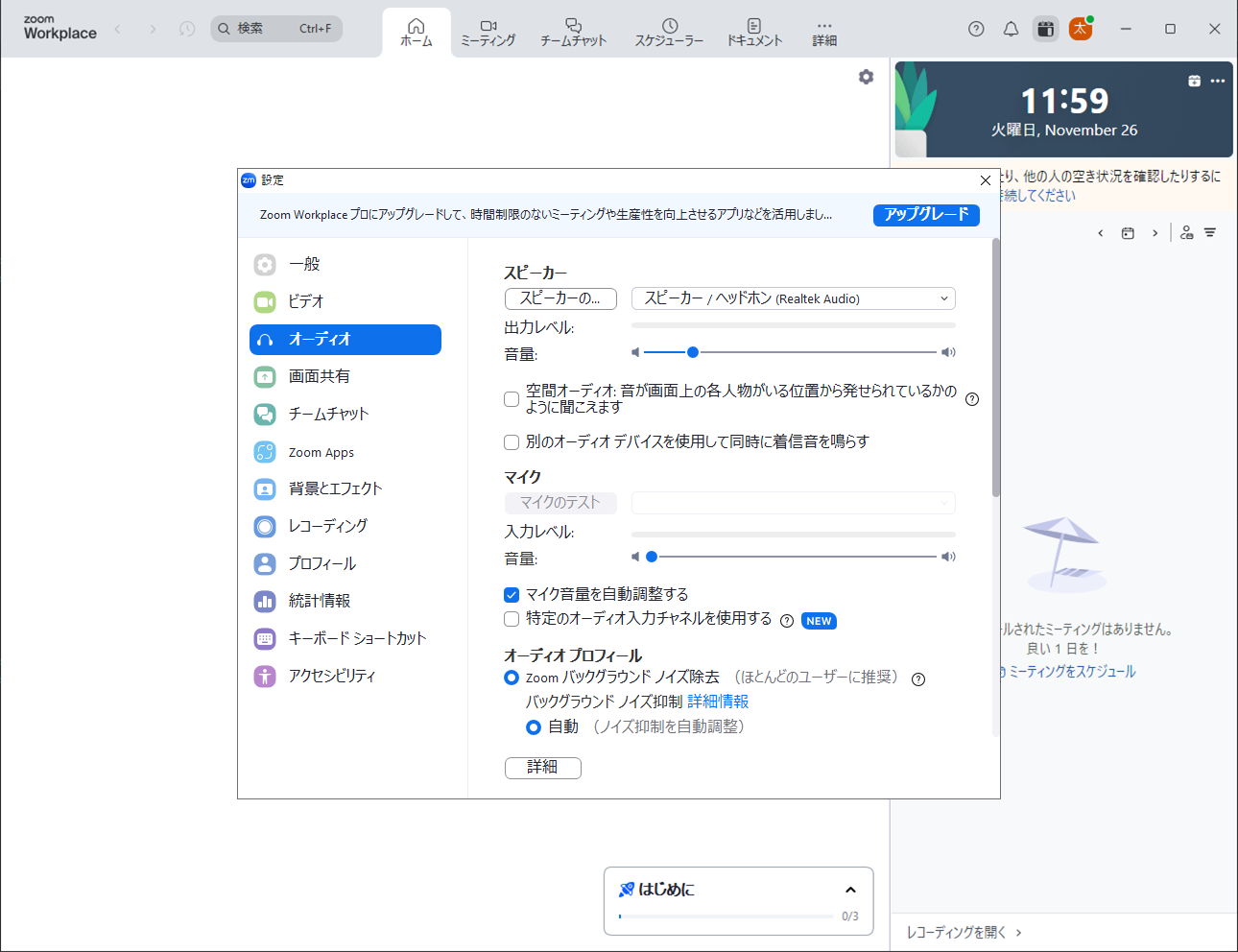This screenshot has height=952, width=1238.
Task: Select Zoom バックグラウンド ノイズ除去 radio
Action: (512, 678)
